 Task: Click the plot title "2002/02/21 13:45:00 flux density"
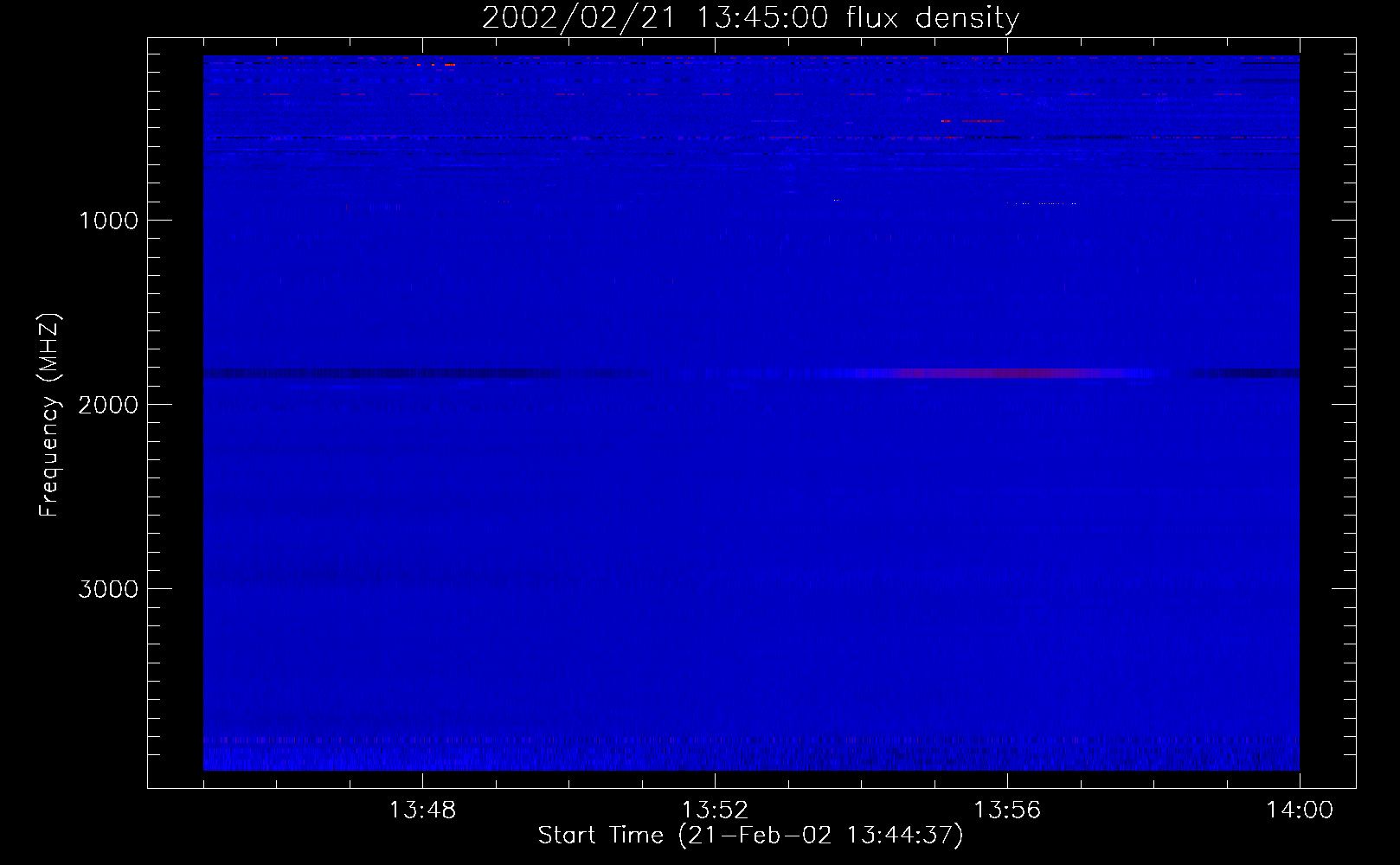pos(750,18)
